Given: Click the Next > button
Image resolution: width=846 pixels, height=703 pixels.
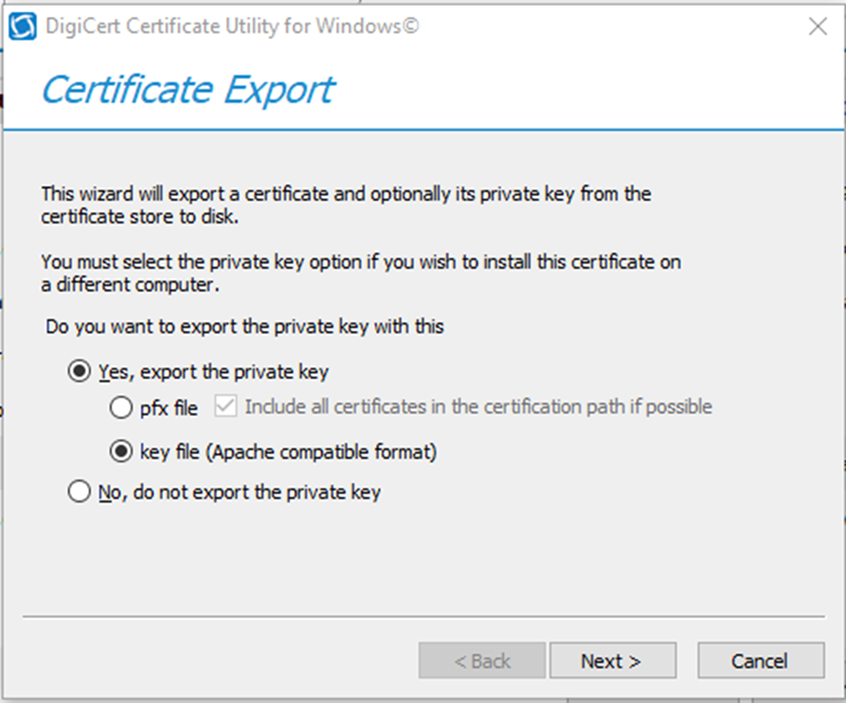Looking at the screenshot, I should click(x=613, y=660).
